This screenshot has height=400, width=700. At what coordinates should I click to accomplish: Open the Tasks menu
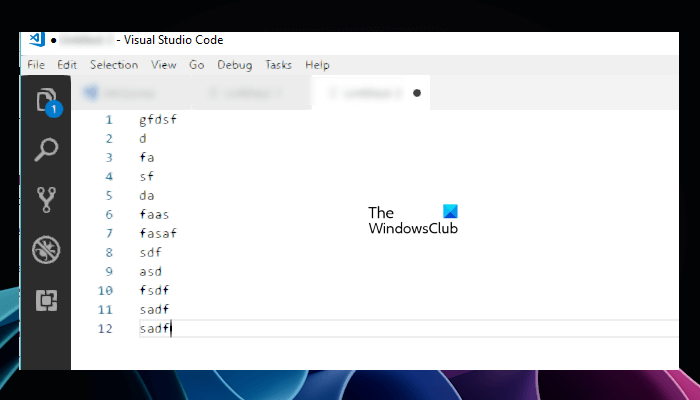coord(278,65)
